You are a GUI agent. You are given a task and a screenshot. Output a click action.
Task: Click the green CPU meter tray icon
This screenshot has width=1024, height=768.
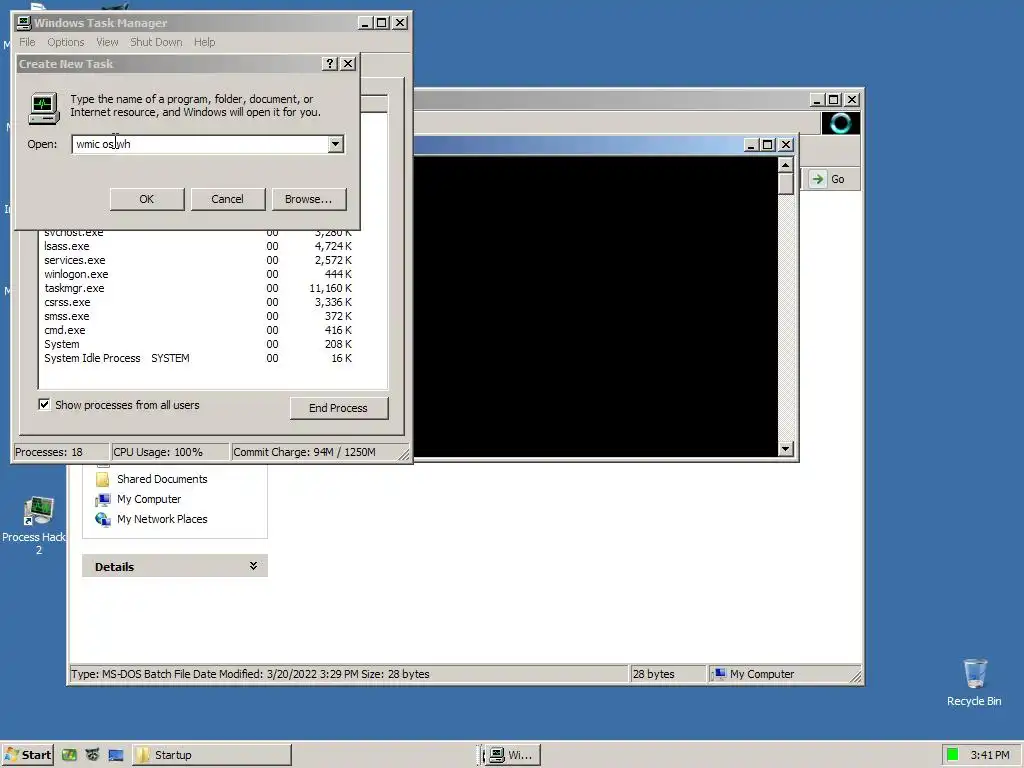pyautogui.click(x=952, y=755)
